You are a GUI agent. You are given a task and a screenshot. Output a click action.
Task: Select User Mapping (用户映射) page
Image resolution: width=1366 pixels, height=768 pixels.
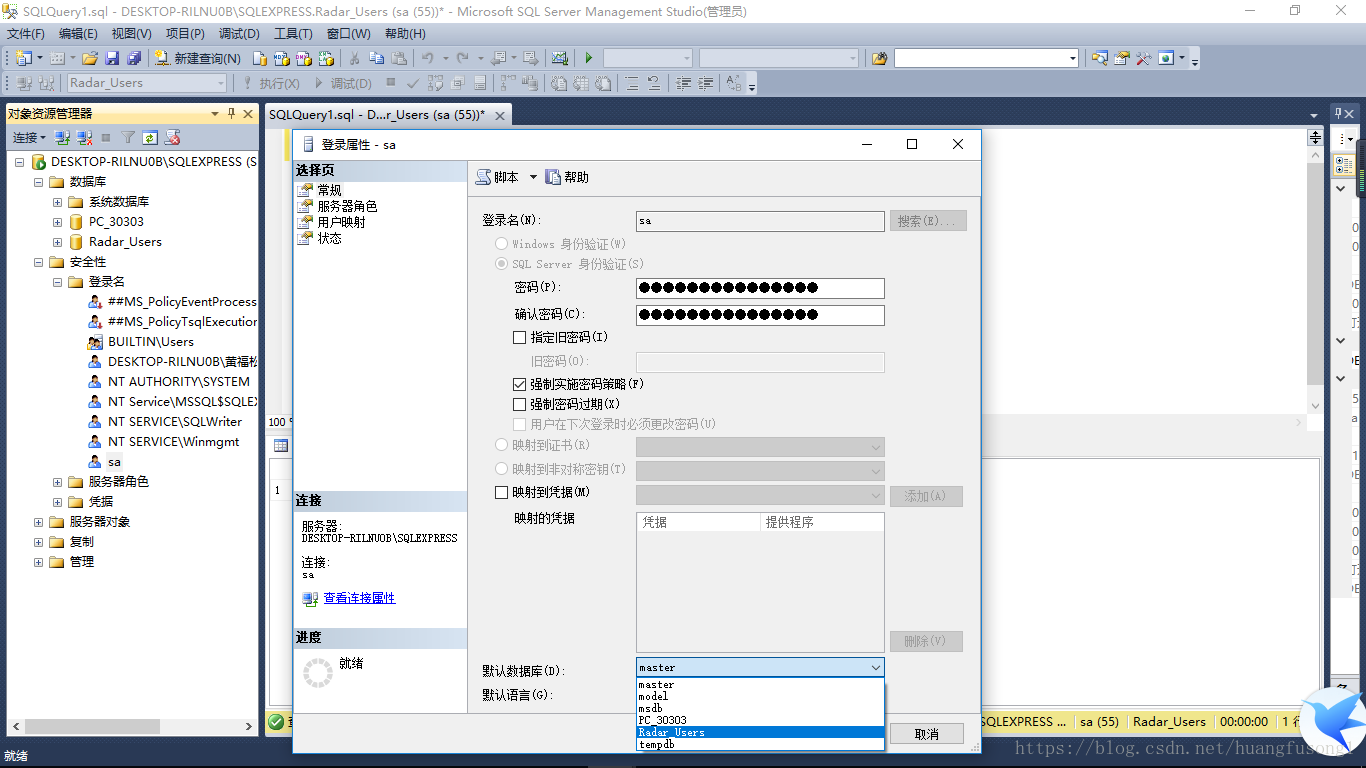tap(341, 222)
